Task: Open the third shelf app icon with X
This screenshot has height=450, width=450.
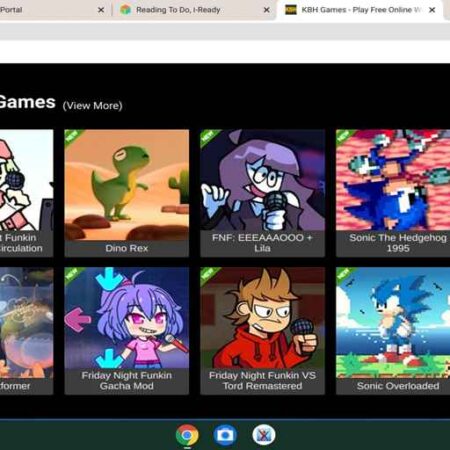Action: coord(264,435)
